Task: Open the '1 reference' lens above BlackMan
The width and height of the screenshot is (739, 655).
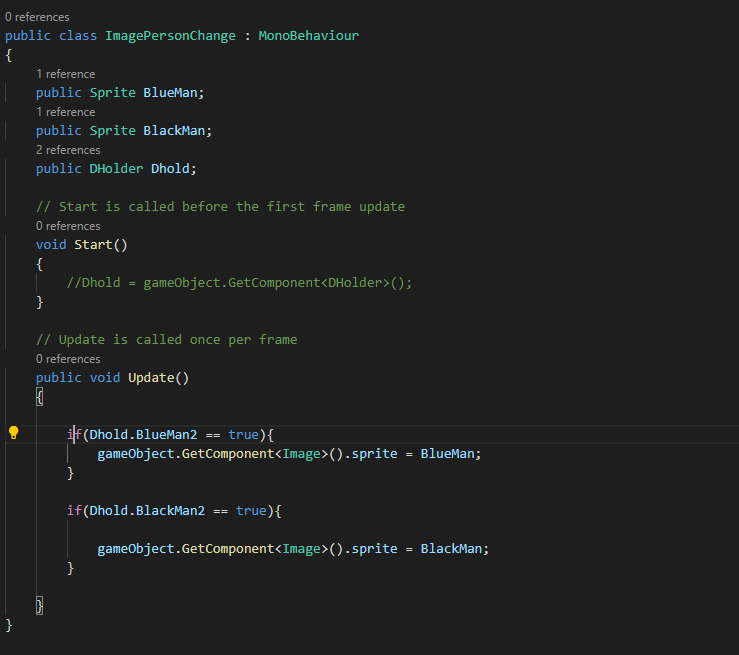Action: [x=66, y=112]
